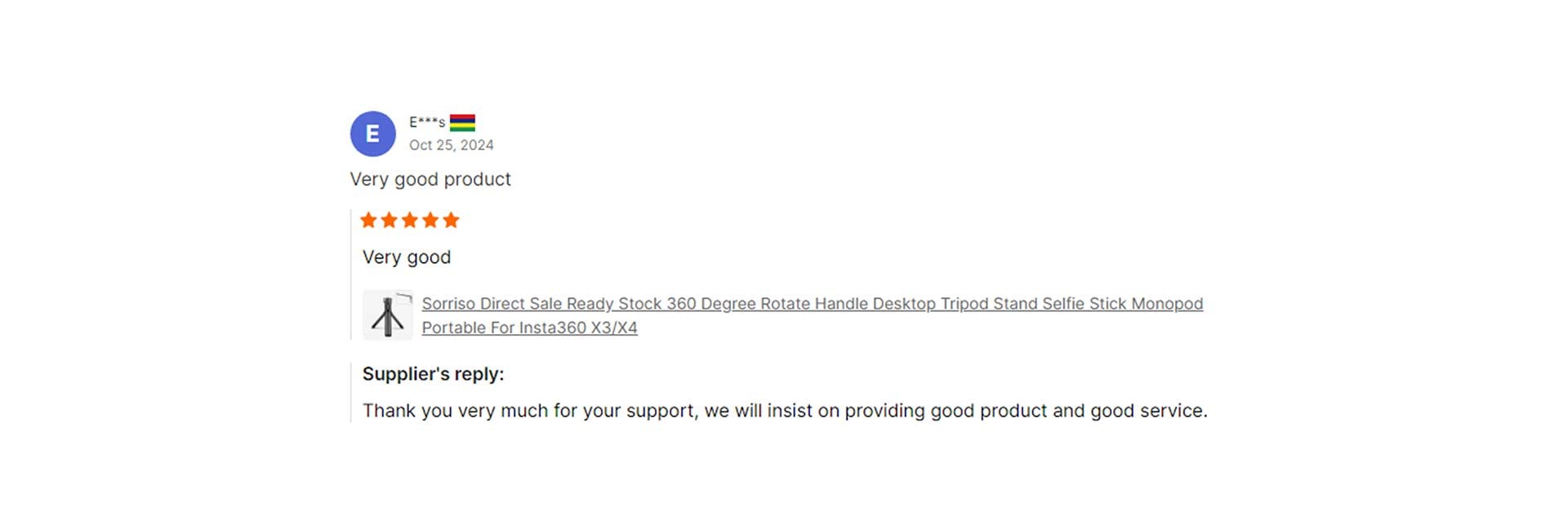Click the 'Supplier's reply:' heading
The height and width of the screenshot is (530, 1568).
coord(434,374)
